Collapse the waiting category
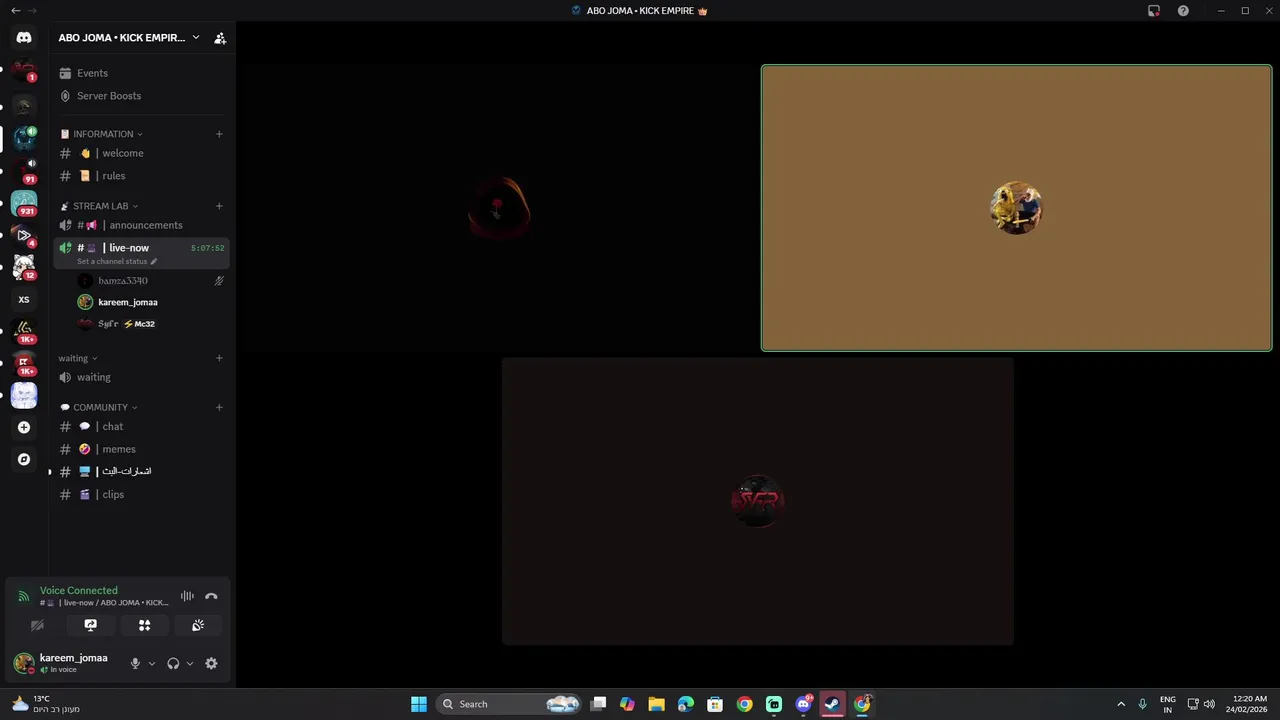Screen dimensions: 1280x720 click(x=78, y=358)
